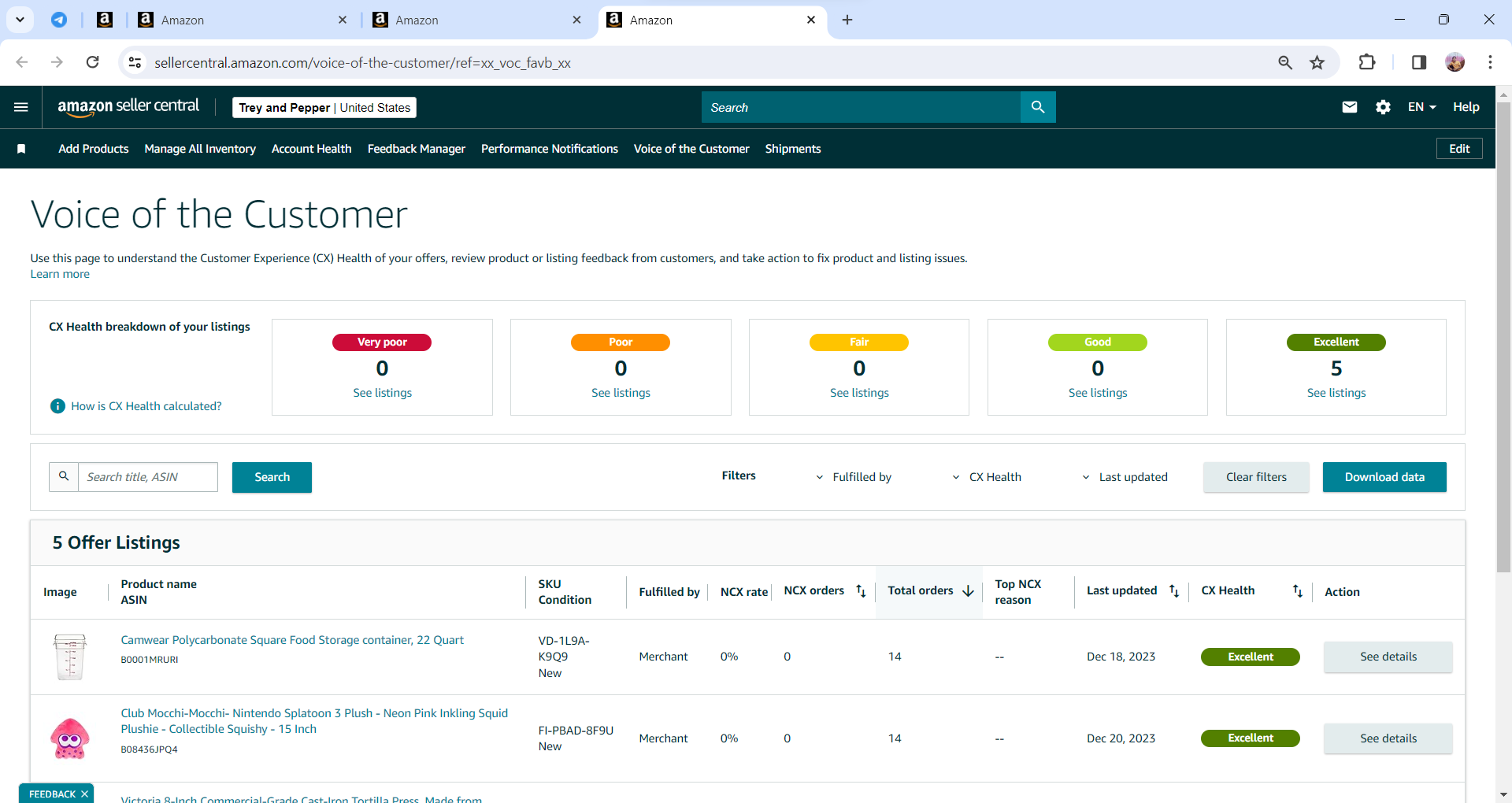Click the pink squid plush product image
Screen dimensions: 1512x803
pyautogui.click(x=70, y=738)
